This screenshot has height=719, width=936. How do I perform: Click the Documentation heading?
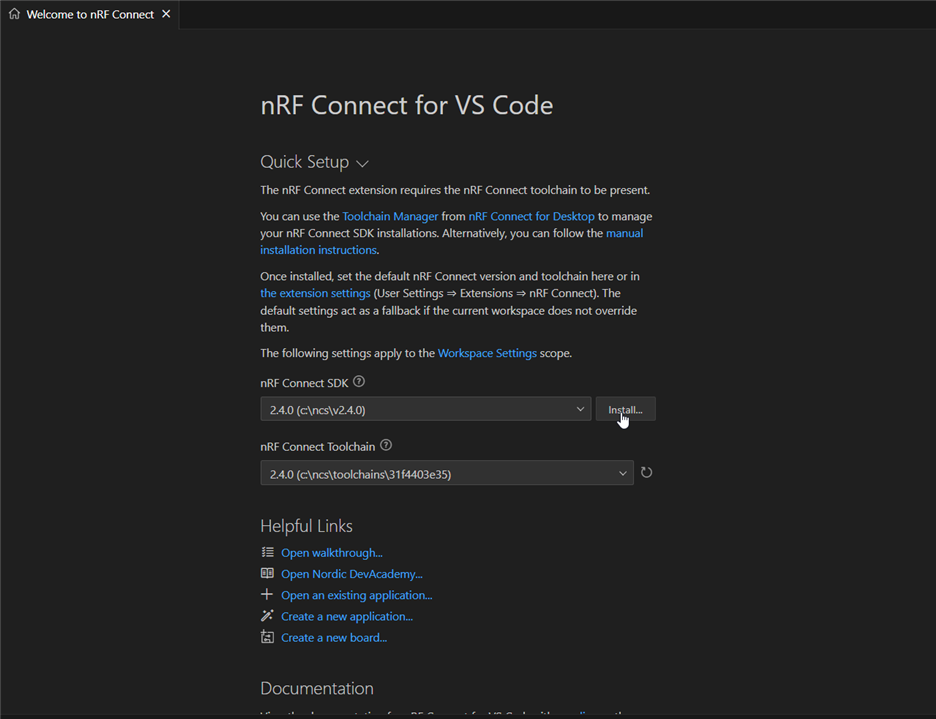pyautogui.click(x=317, y=689)
